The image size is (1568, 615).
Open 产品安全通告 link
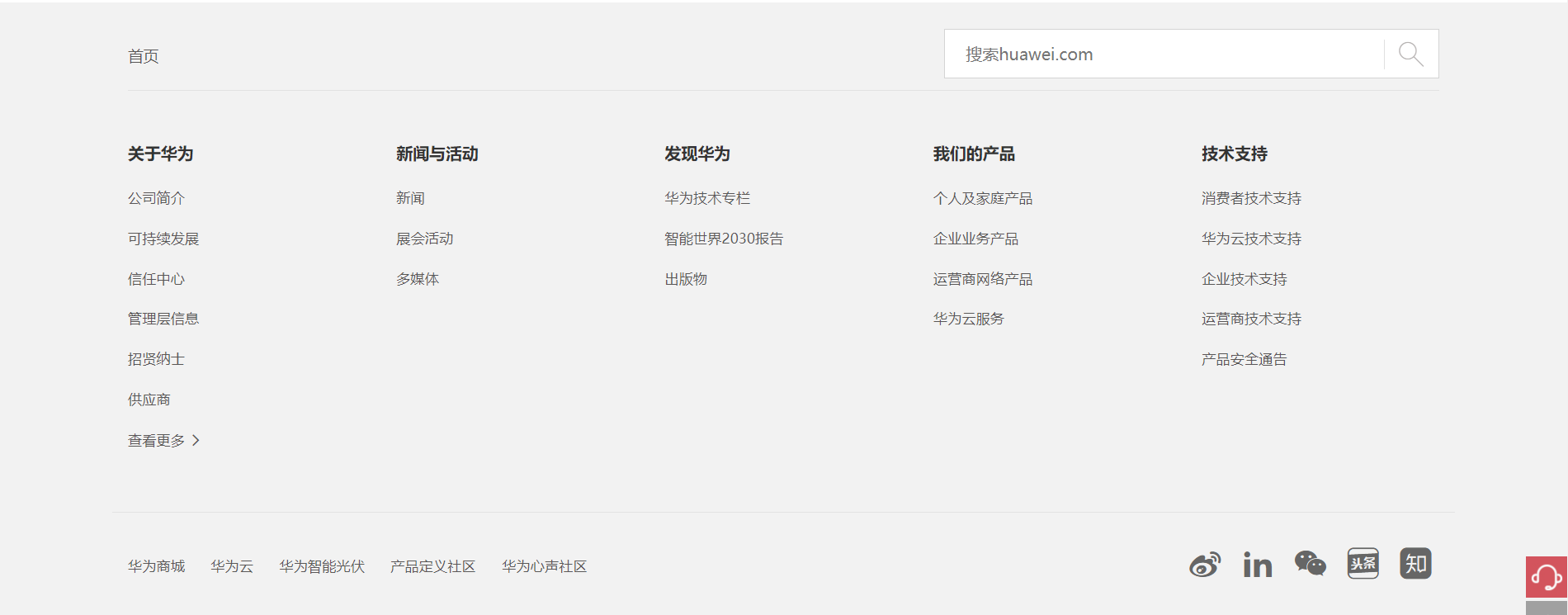[x=1244, y=359]
